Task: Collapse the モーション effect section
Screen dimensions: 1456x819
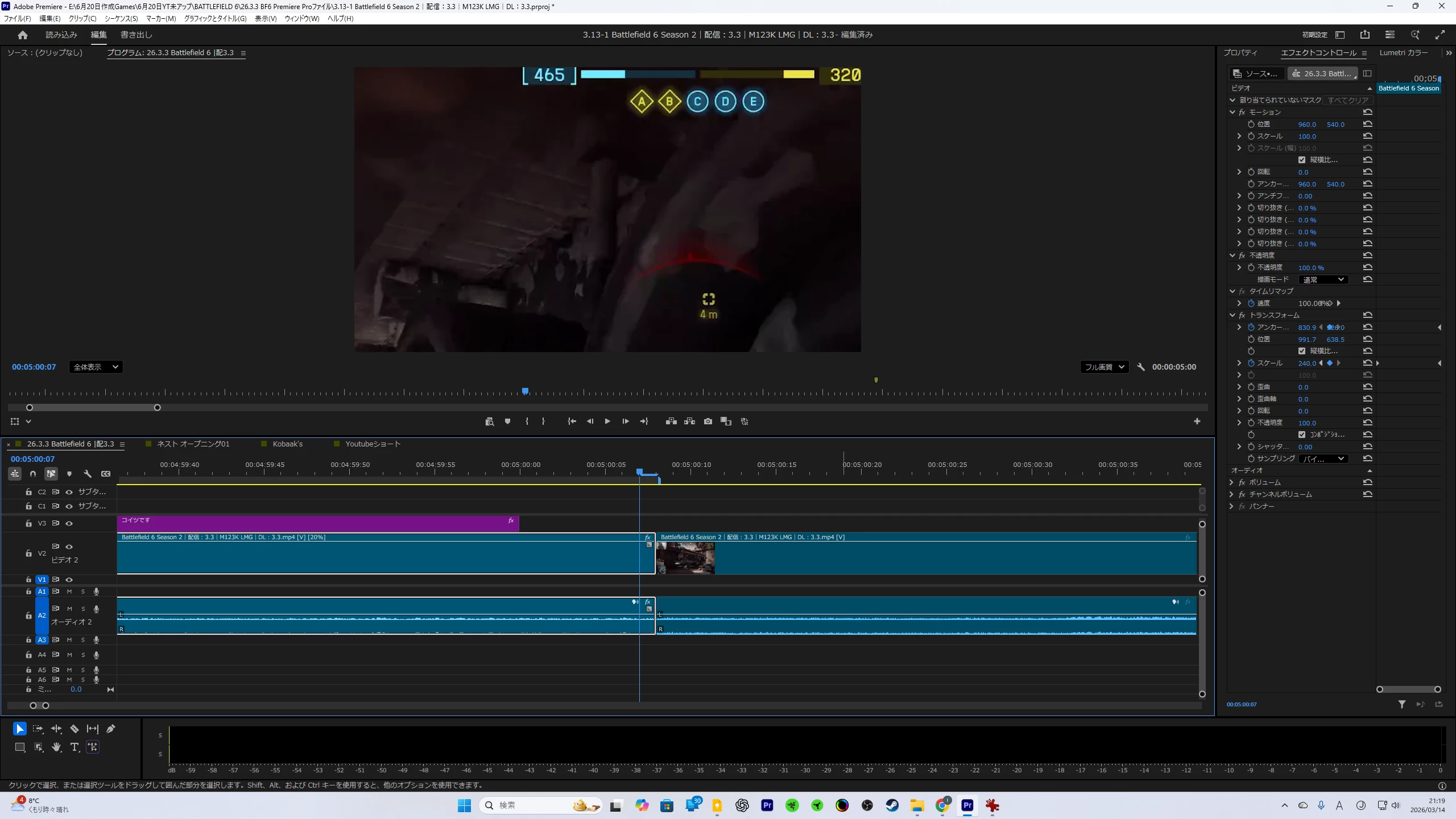Action: (x=1232, y=112)
